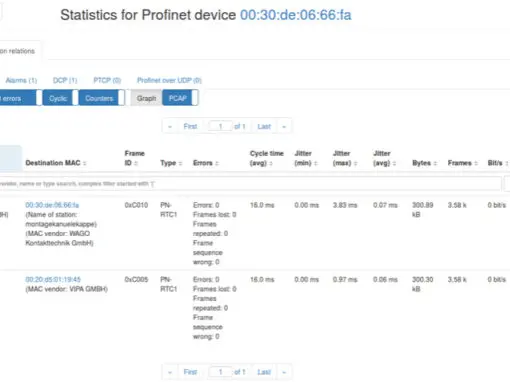Select bytes value 300.30 kB
Viewport: 510px width, 382px height.
[x=423, y=284]
